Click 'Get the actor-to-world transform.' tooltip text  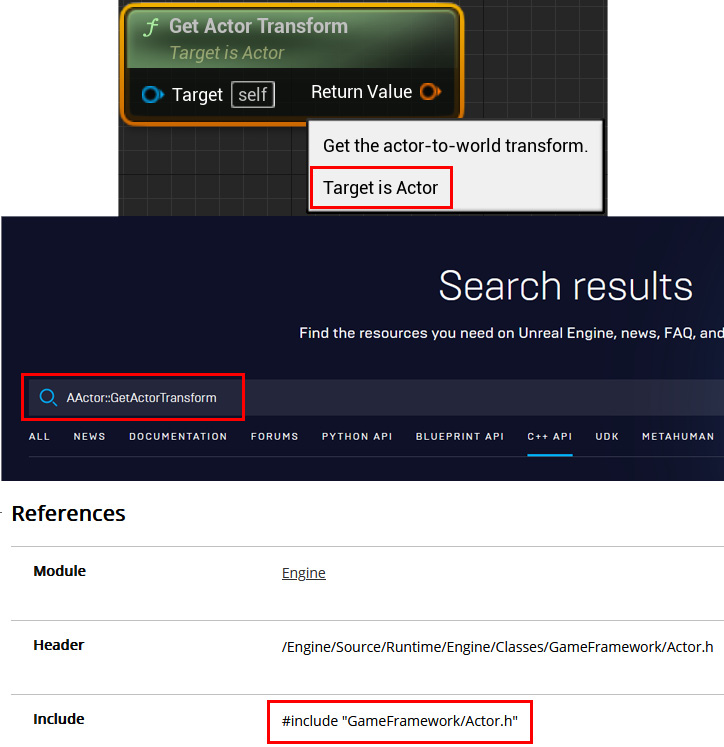point(455,146)
